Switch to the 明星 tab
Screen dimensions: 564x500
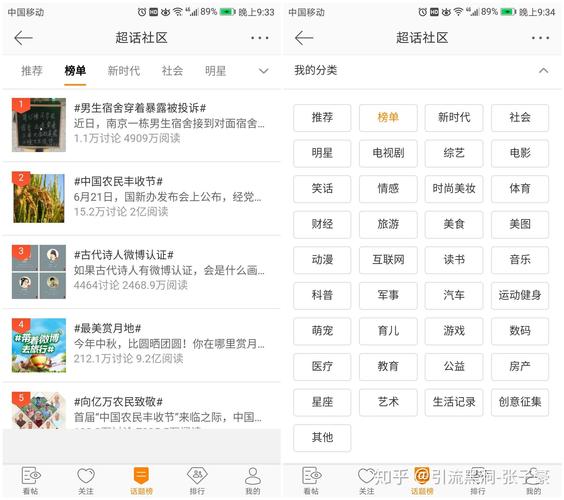pyautogui.click(x=215, y=71)
